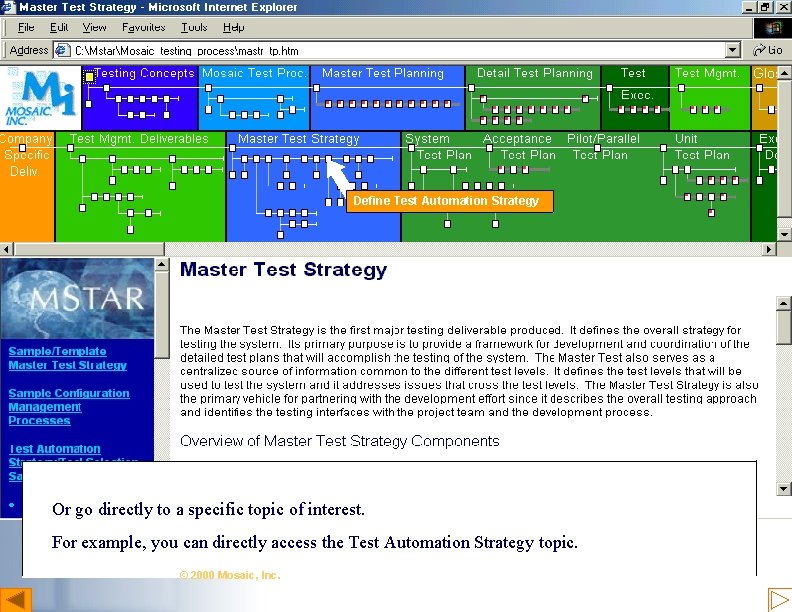Click the map pane's scroll up arrow
The image size is (792, 612).
click(784, 73)
